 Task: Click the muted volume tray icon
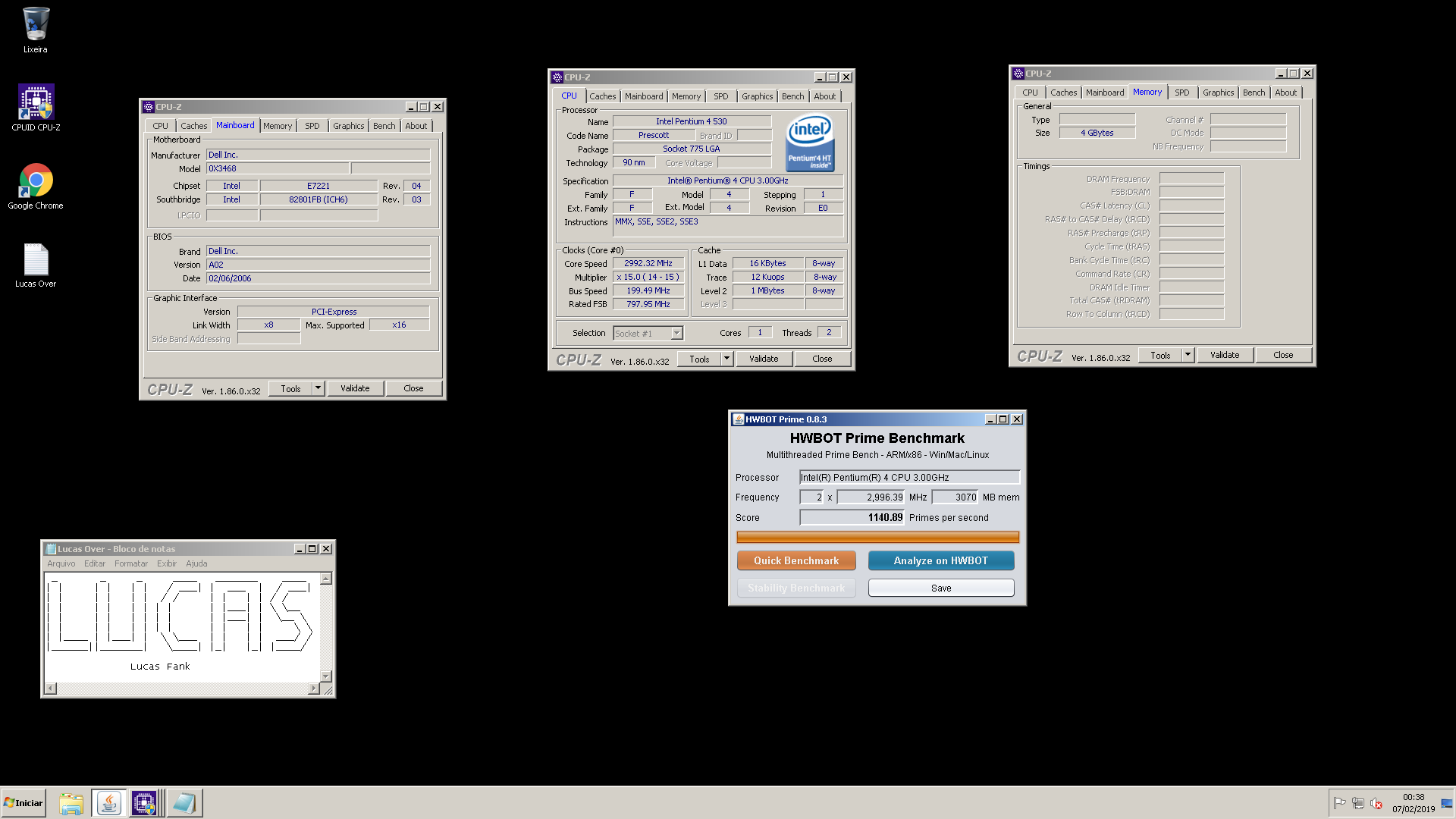pos(1376,803)
